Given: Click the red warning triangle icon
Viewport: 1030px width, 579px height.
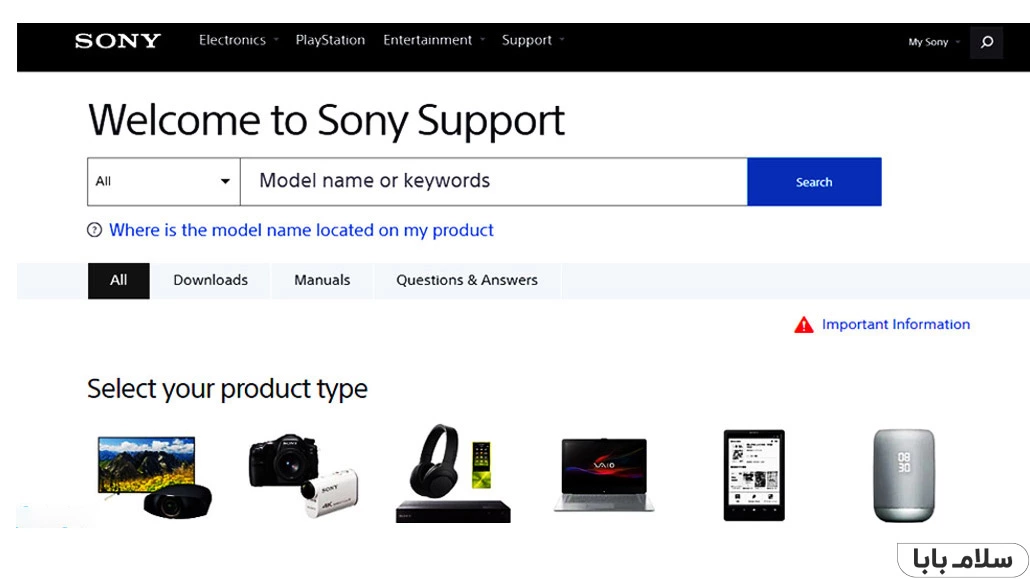Looking at the screenshot, I should (x=804, y=325).
